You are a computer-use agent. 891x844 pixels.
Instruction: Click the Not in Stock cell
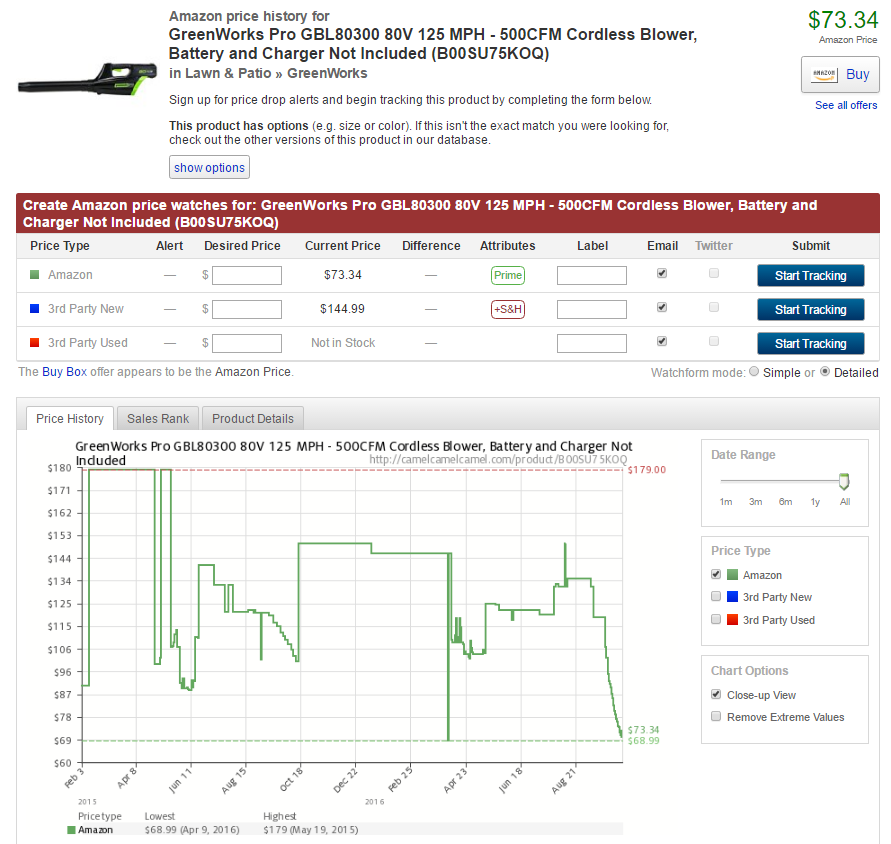[x=343, y=343]
